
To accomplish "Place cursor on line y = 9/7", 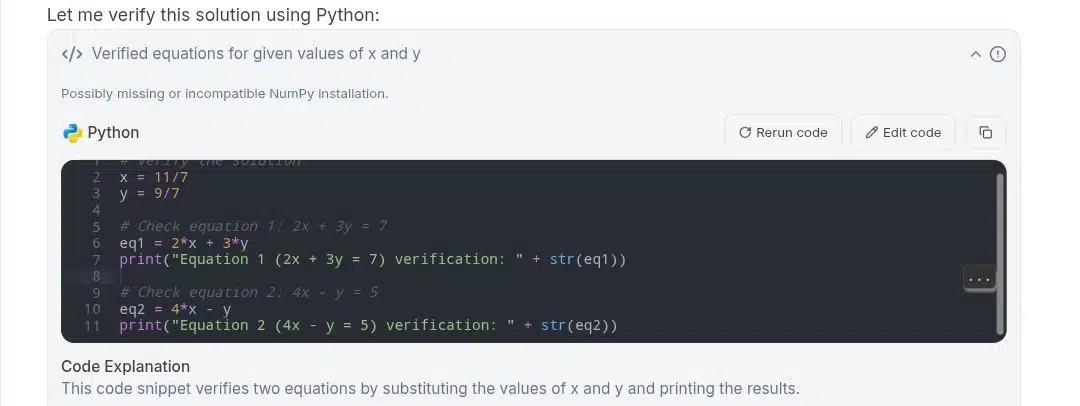I will [149, 194].
